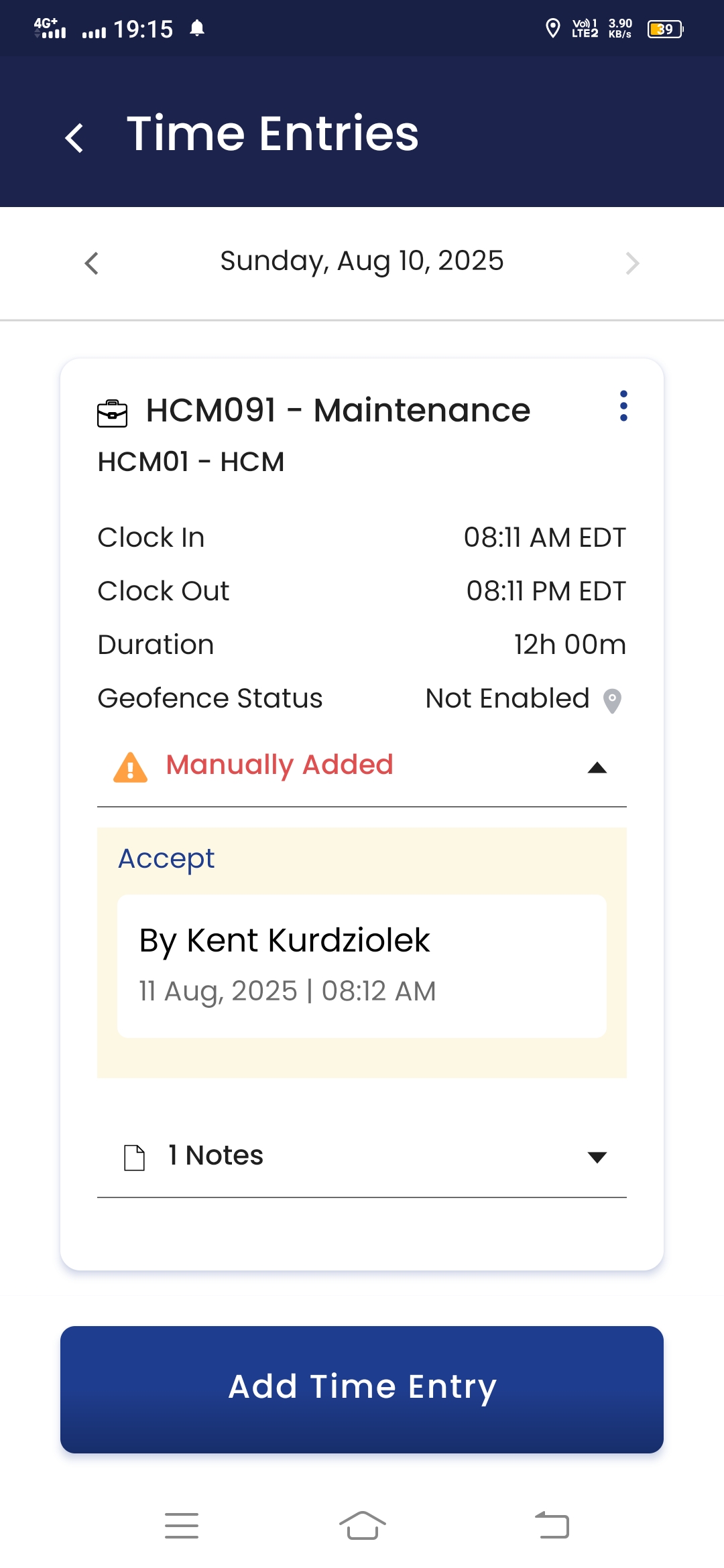The height and width of the screenshot is (1568, 724).
Task: Go back using the header back arrow
Action: click(74, 137)
